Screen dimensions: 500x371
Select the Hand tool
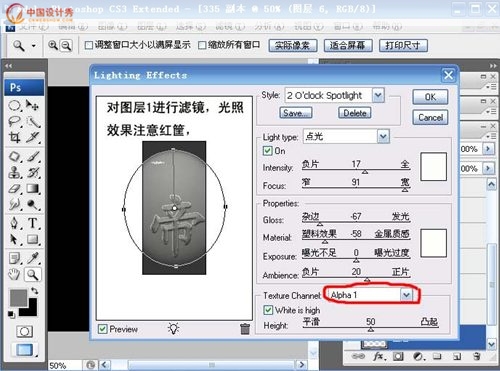[14, 274]
